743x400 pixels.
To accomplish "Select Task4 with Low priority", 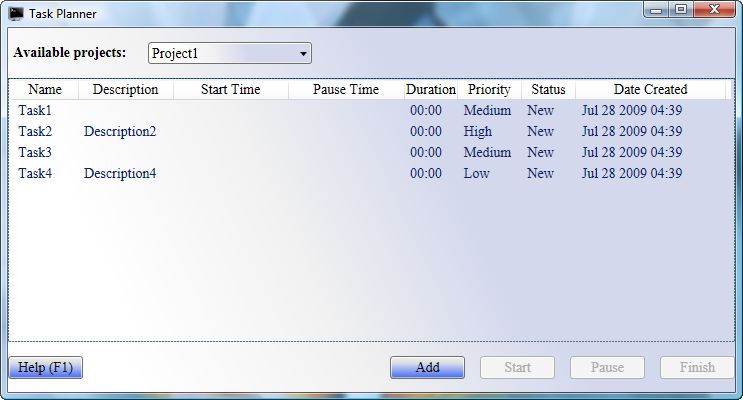I will (35, 174).
